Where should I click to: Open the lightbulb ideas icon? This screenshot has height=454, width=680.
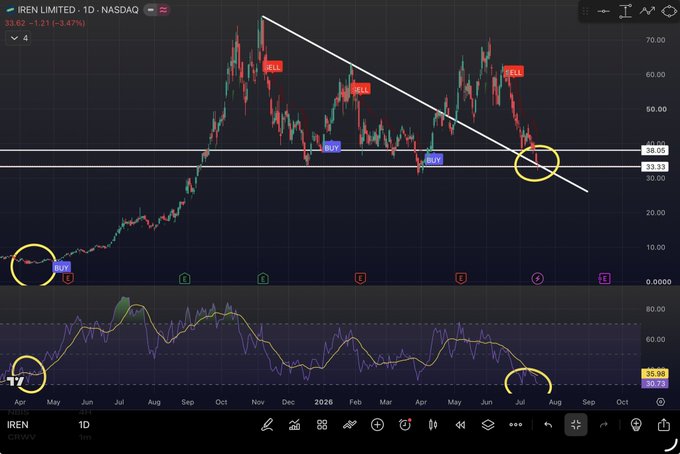point(636,425)
